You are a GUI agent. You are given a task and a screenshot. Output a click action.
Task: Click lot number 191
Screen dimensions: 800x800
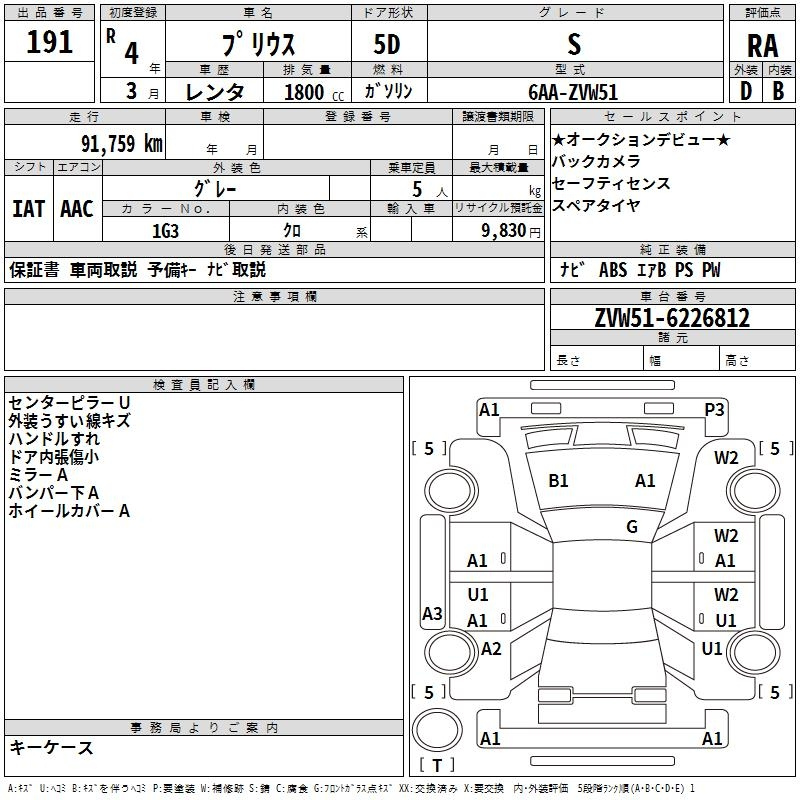coord(50,45)
